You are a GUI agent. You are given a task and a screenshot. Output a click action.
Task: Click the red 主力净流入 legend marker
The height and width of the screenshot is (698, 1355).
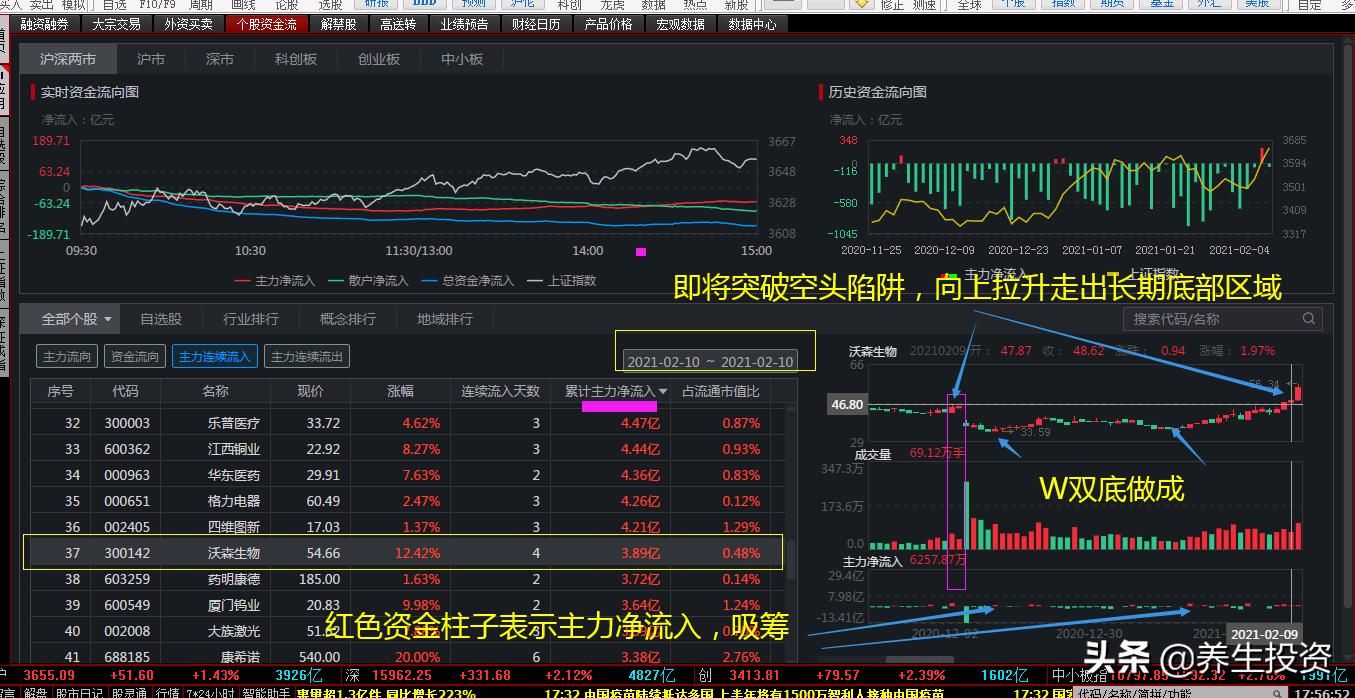pyautogui.click(x=242, y=281)
